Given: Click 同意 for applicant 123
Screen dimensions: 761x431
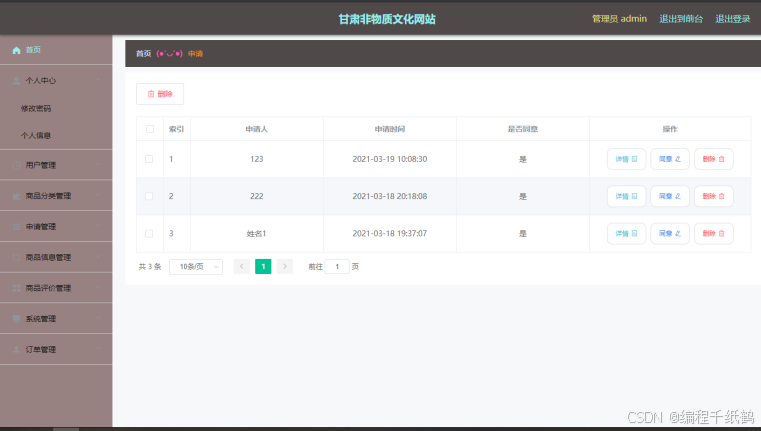Looking at the screenshot, I should pos(670,159).
